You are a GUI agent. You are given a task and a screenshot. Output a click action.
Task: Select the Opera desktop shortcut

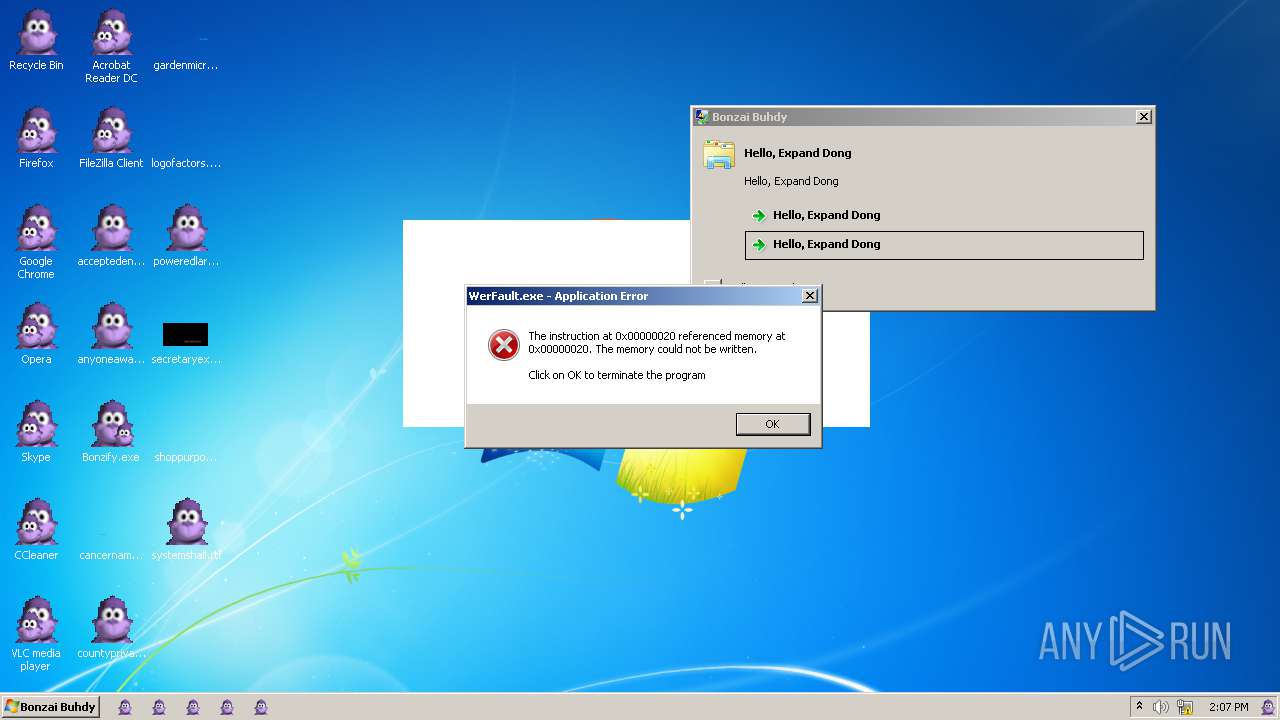point(36,334)
